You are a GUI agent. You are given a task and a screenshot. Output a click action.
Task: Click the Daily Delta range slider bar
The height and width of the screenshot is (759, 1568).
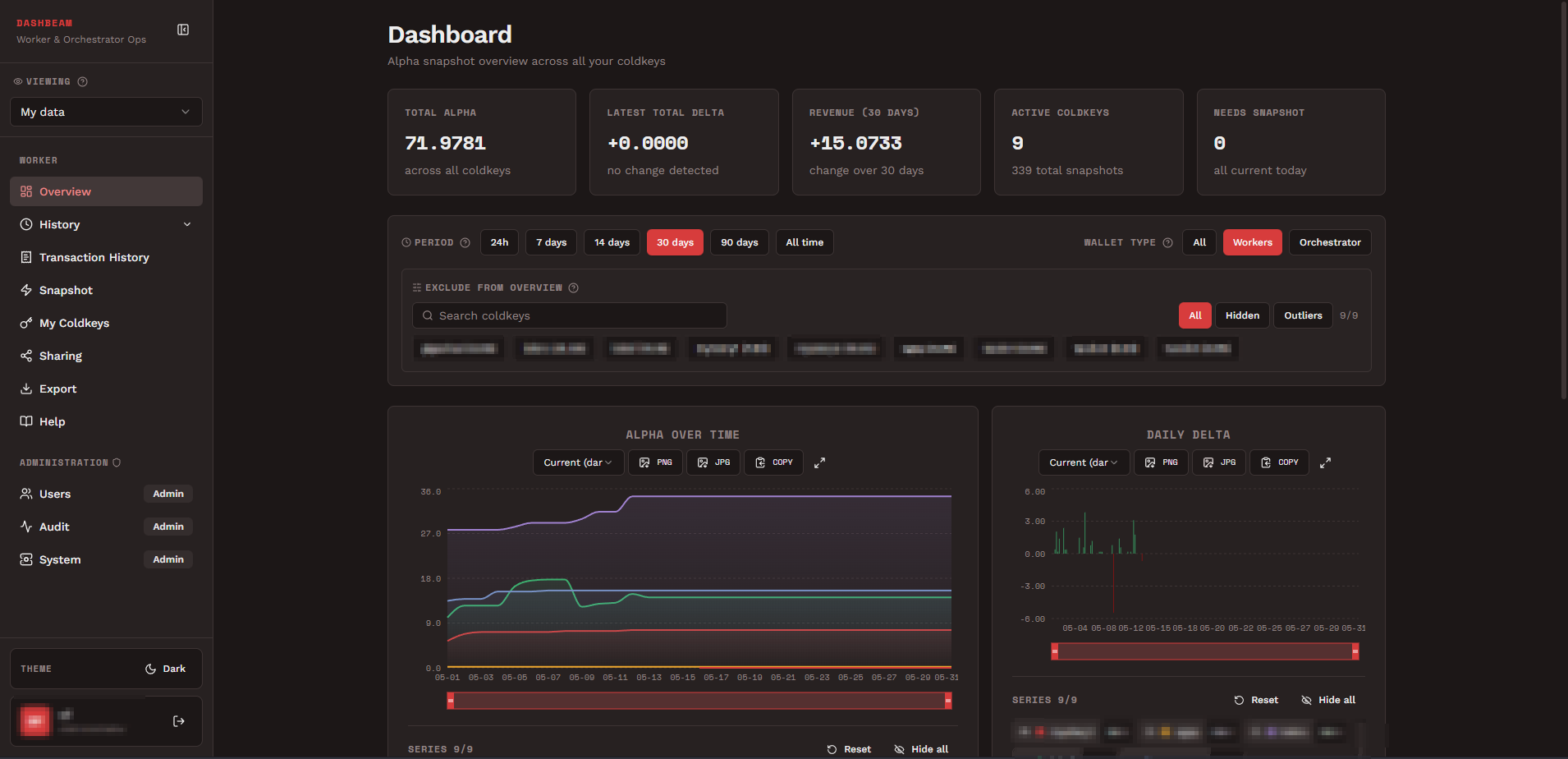pos(1205,651)
